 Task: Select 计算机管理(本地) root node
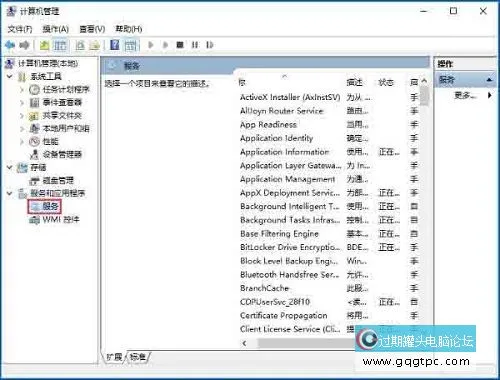click(48, 63)
